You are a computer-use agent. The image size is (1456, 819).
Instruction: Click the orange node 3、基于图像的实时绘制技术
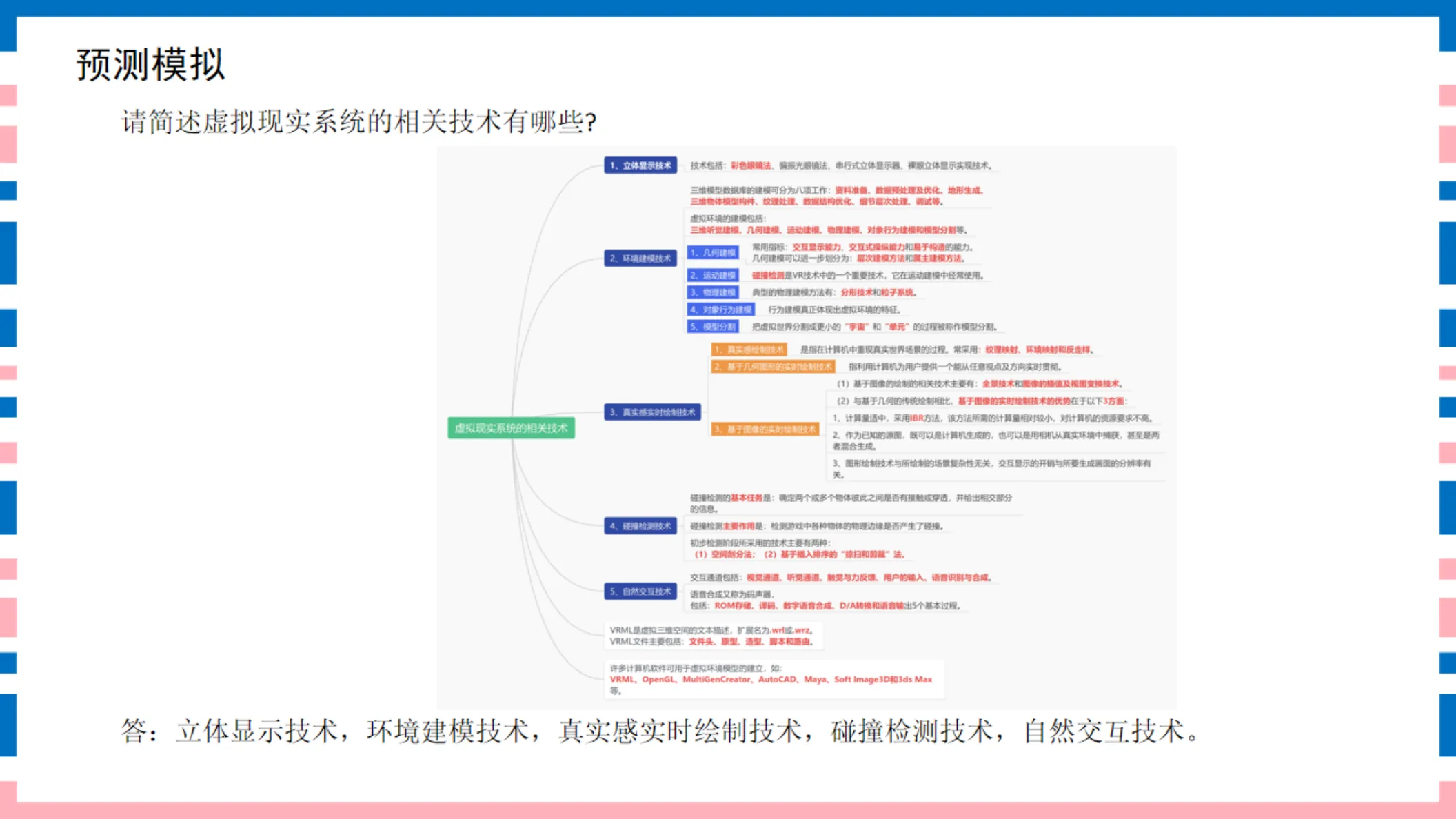pos(765,429)
